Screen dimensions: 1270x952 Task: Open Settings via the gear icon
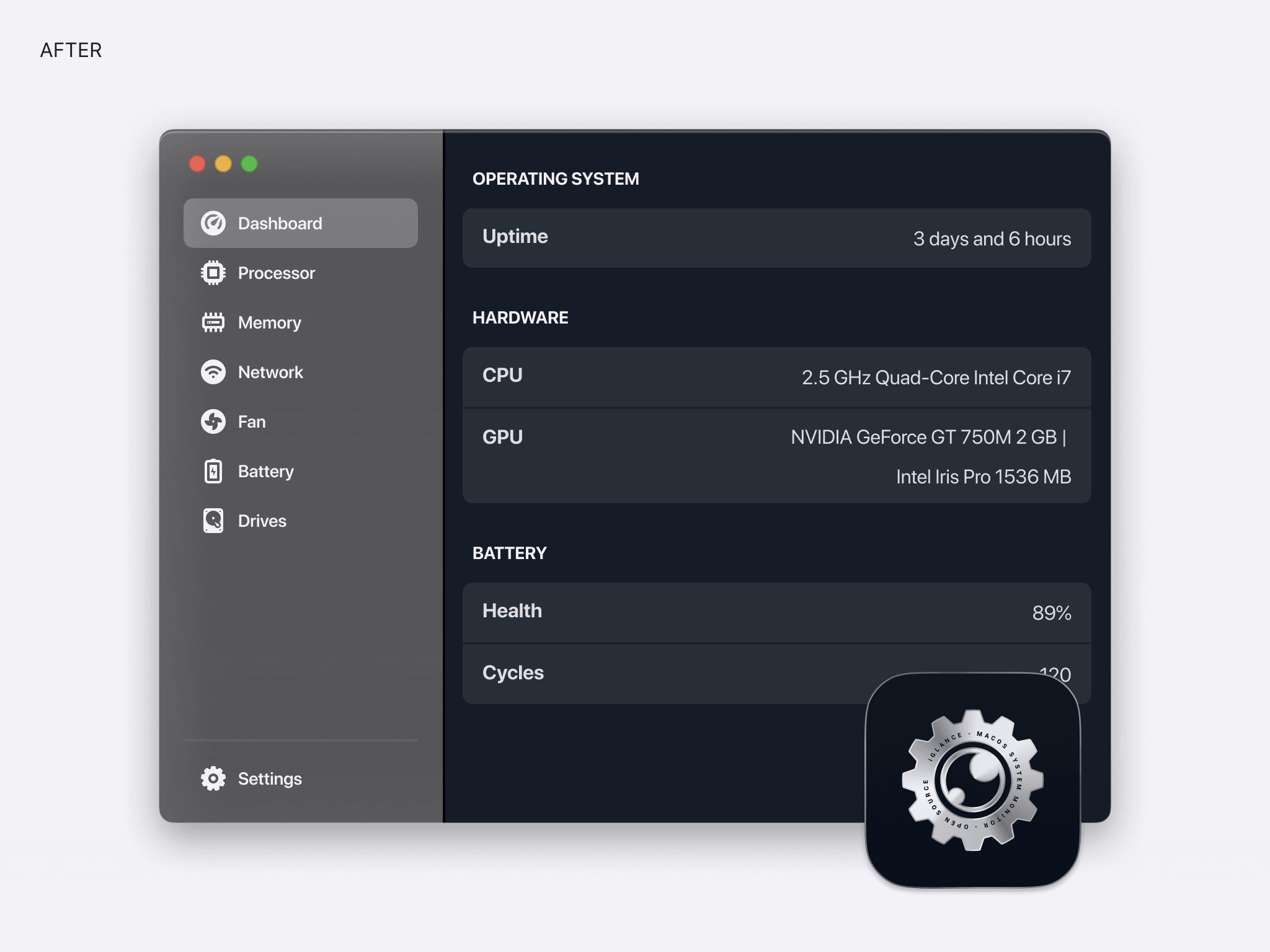coord(213,778)
